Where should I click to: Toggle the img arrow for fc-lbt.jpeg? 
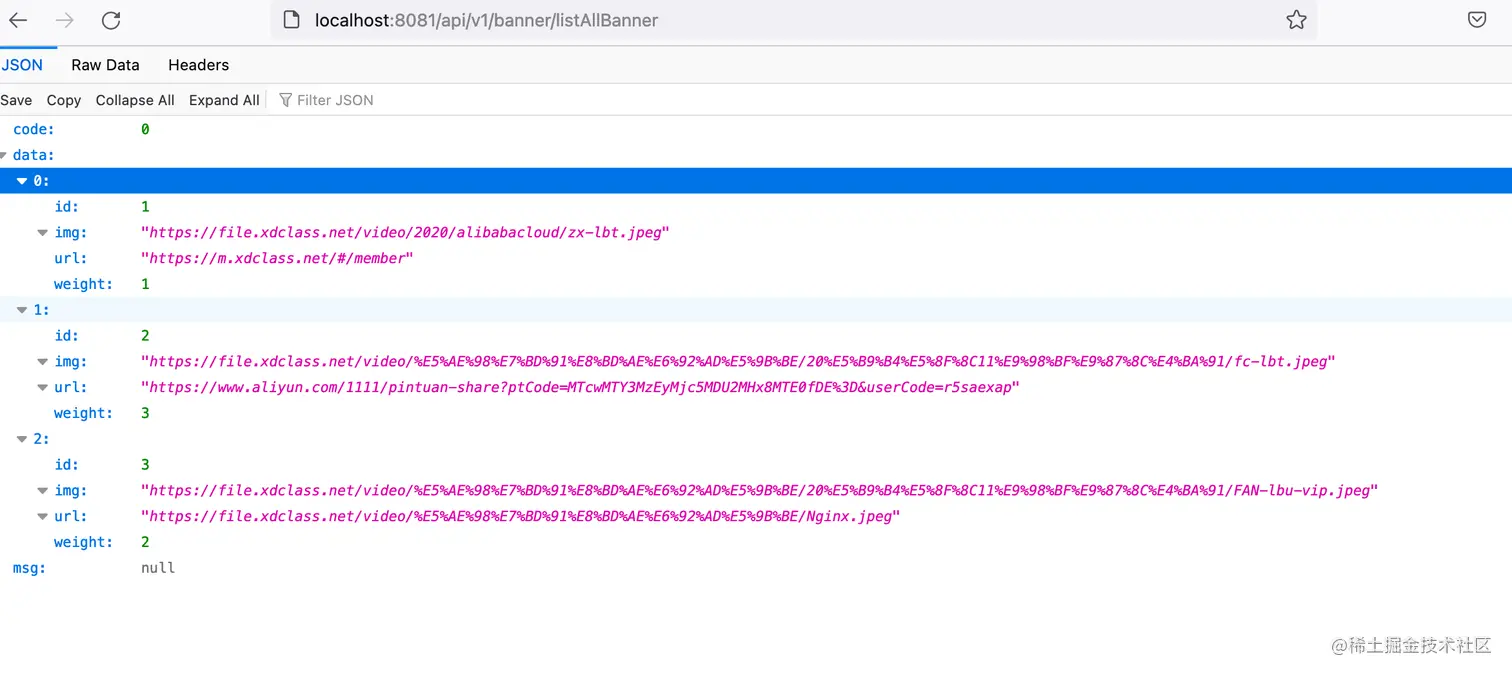point(43,361)
